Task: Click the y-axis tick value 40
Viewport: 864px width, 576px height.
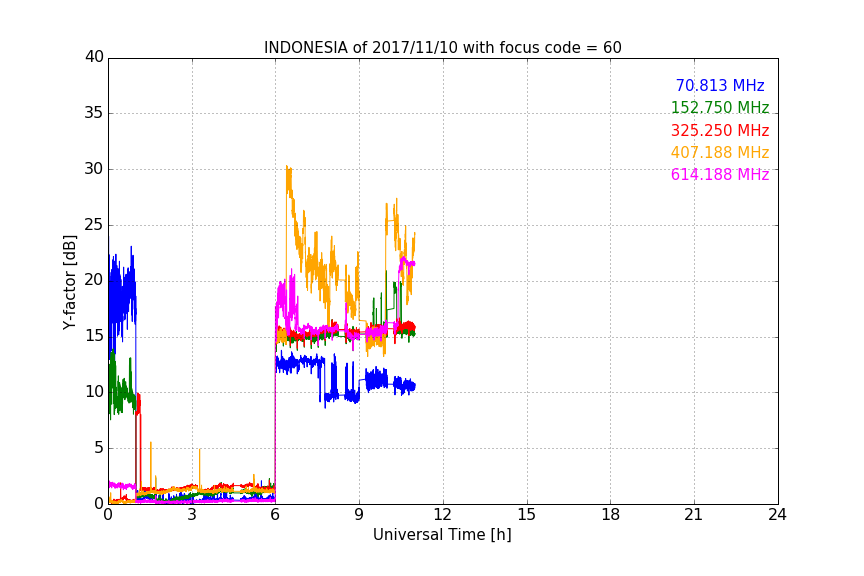Action: (x=94, y=57)
